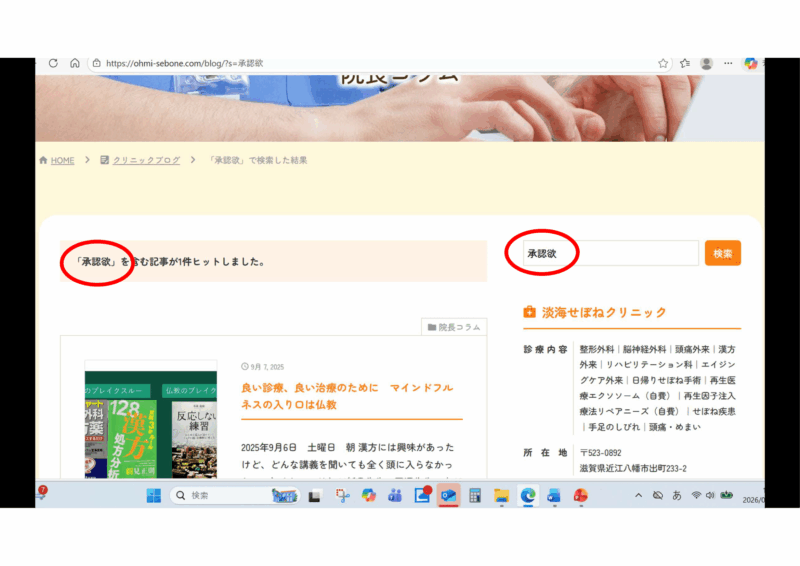The image size is (800, 566).
Task: Select the 頭痛外来 text in 診療内容
Action: 692,350
